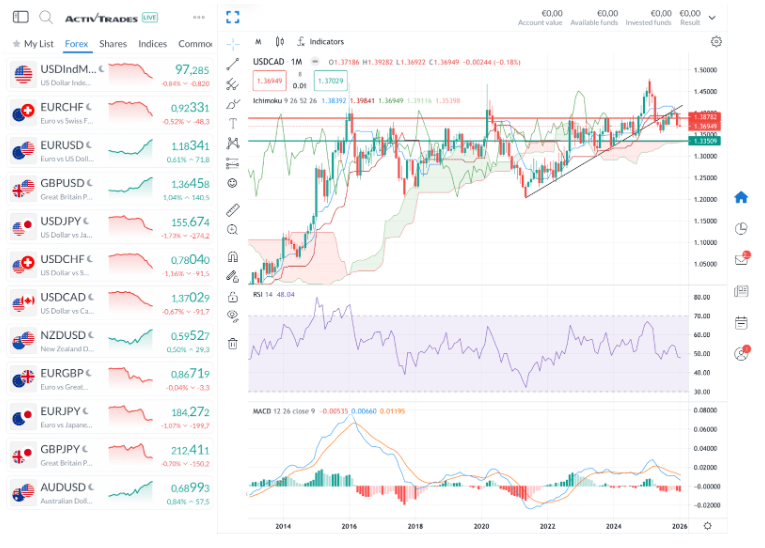Select the trend line drawing tool
The height and width of the screenshot is (548, 765).
tap(233, 63)
